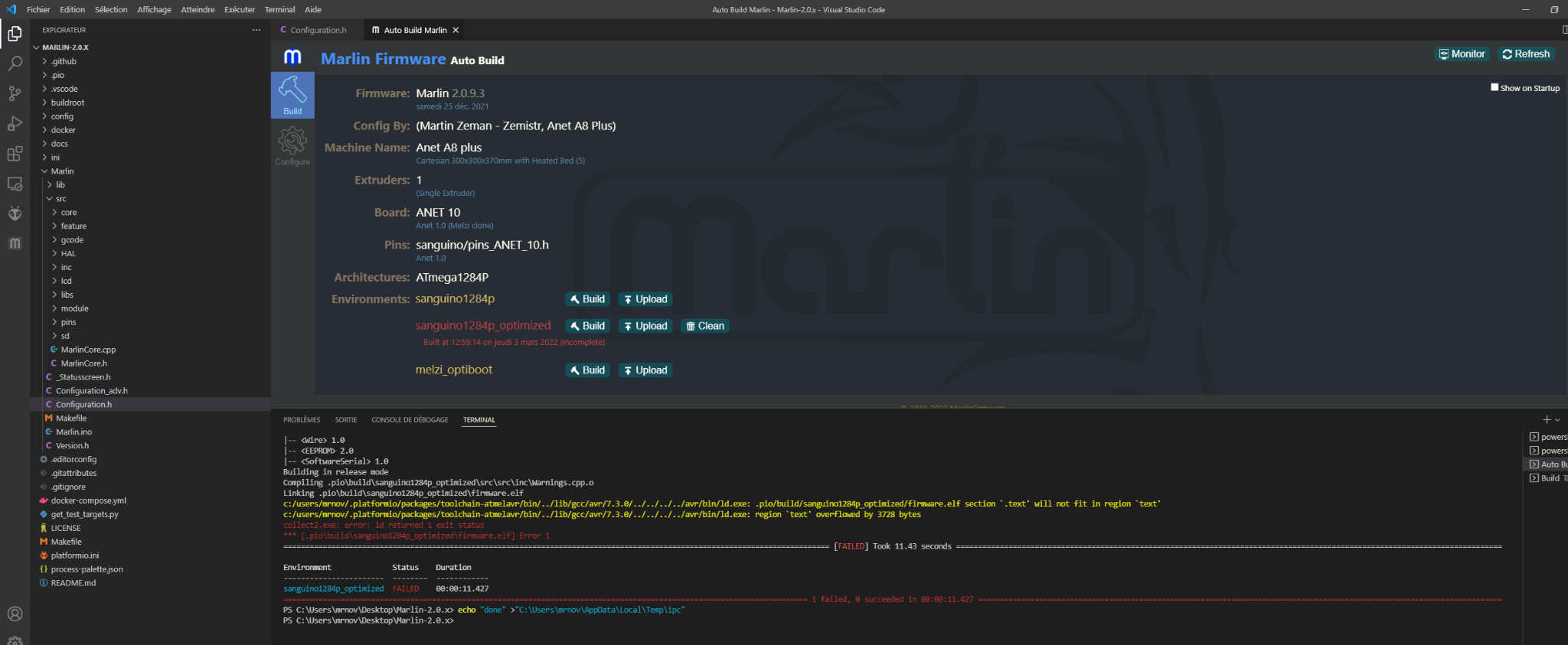Open the Search view in activity bar

(15, 64)
